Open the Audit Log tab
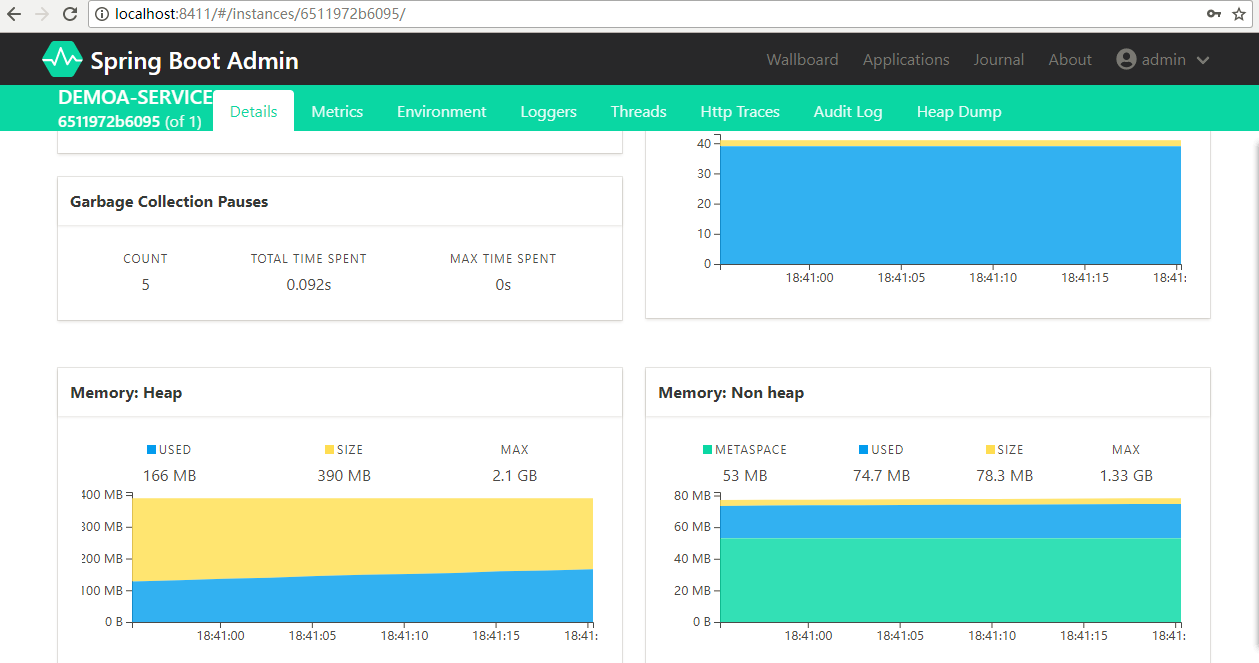The width and height of the screenshot is (1259, 663). (848, 111)
